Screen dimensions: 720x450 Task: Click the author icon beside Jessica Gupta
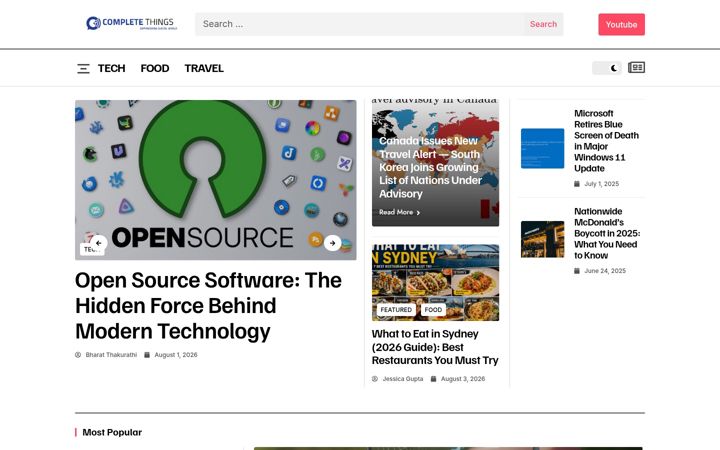375,379
